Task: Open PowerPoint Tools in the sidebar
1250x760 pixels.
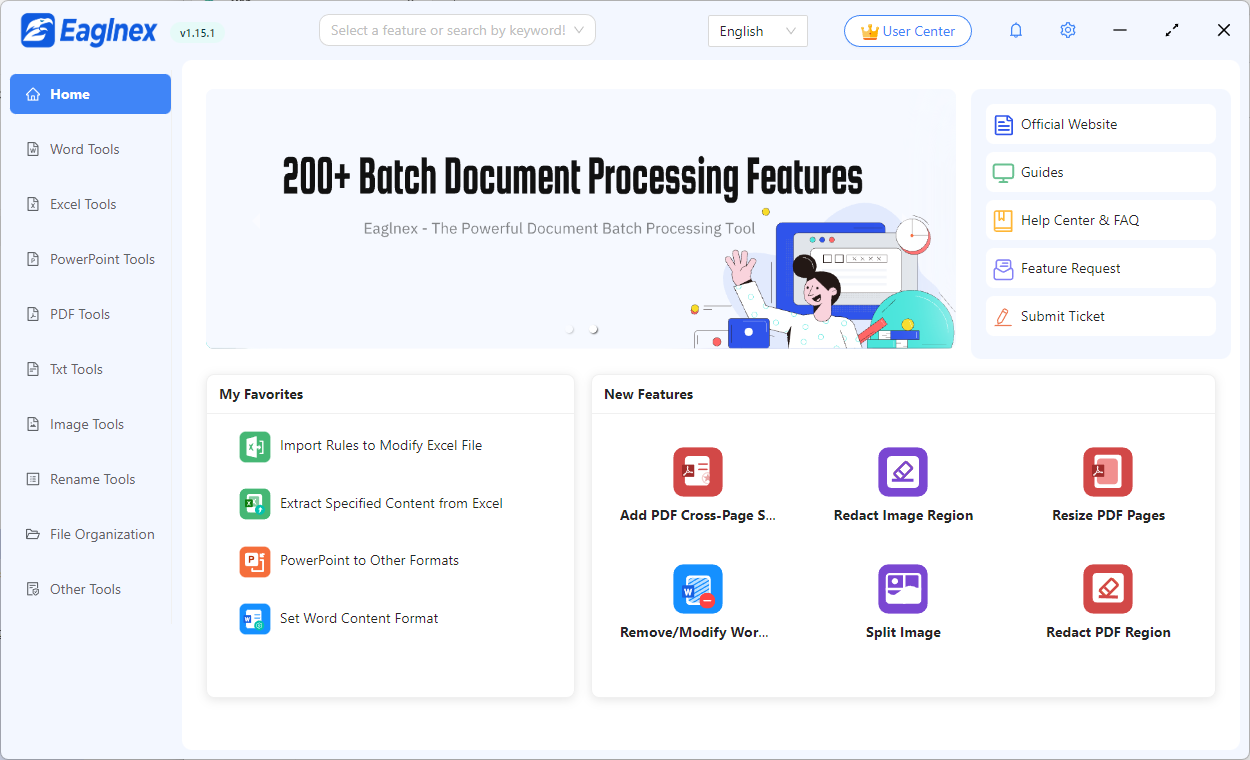Action: tap(90, 259)
